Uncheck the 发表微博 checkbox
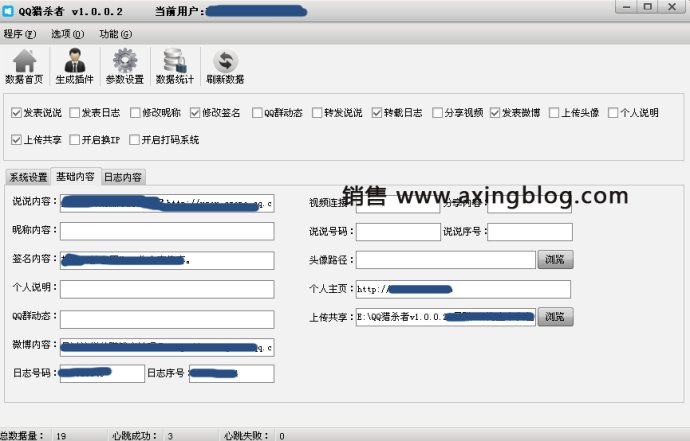The width and height of the screenshot is (690, 441). pyautogui.click(x=495, y=113)
